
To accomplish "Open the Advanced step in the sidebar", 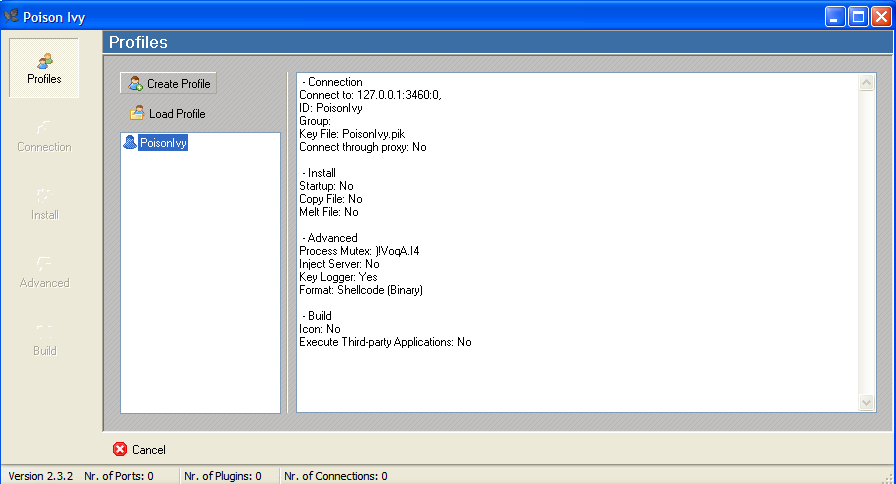I will (x=44, y=272).
